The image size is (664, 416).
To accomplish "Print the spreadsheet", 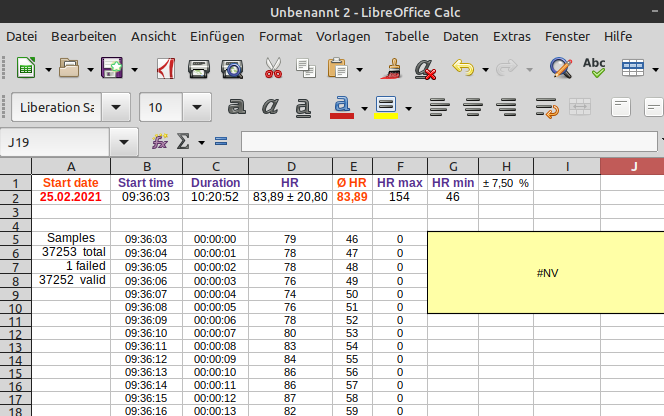I will click(x=199, y=69).
